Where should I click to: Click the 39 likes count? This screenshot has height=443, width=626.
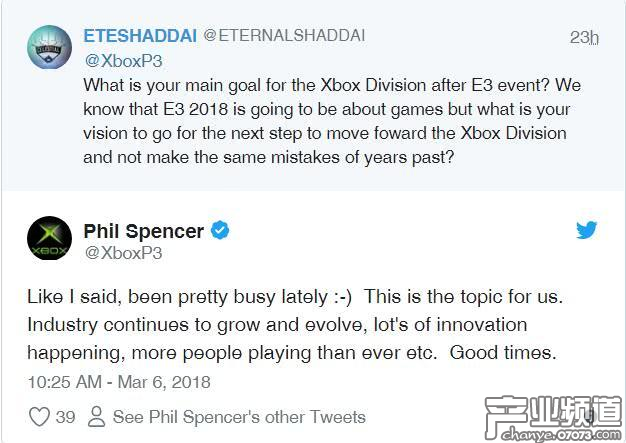pyautogui.click(x=67, y=417)
